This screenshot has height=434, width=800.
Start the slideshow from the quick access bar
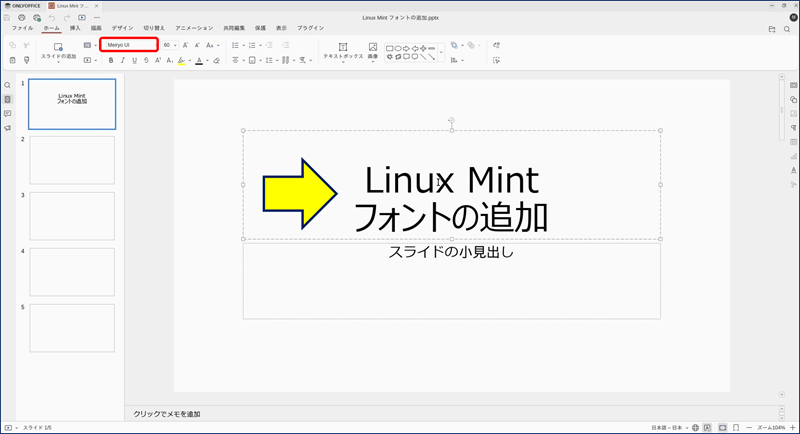(x=82, y=17)
